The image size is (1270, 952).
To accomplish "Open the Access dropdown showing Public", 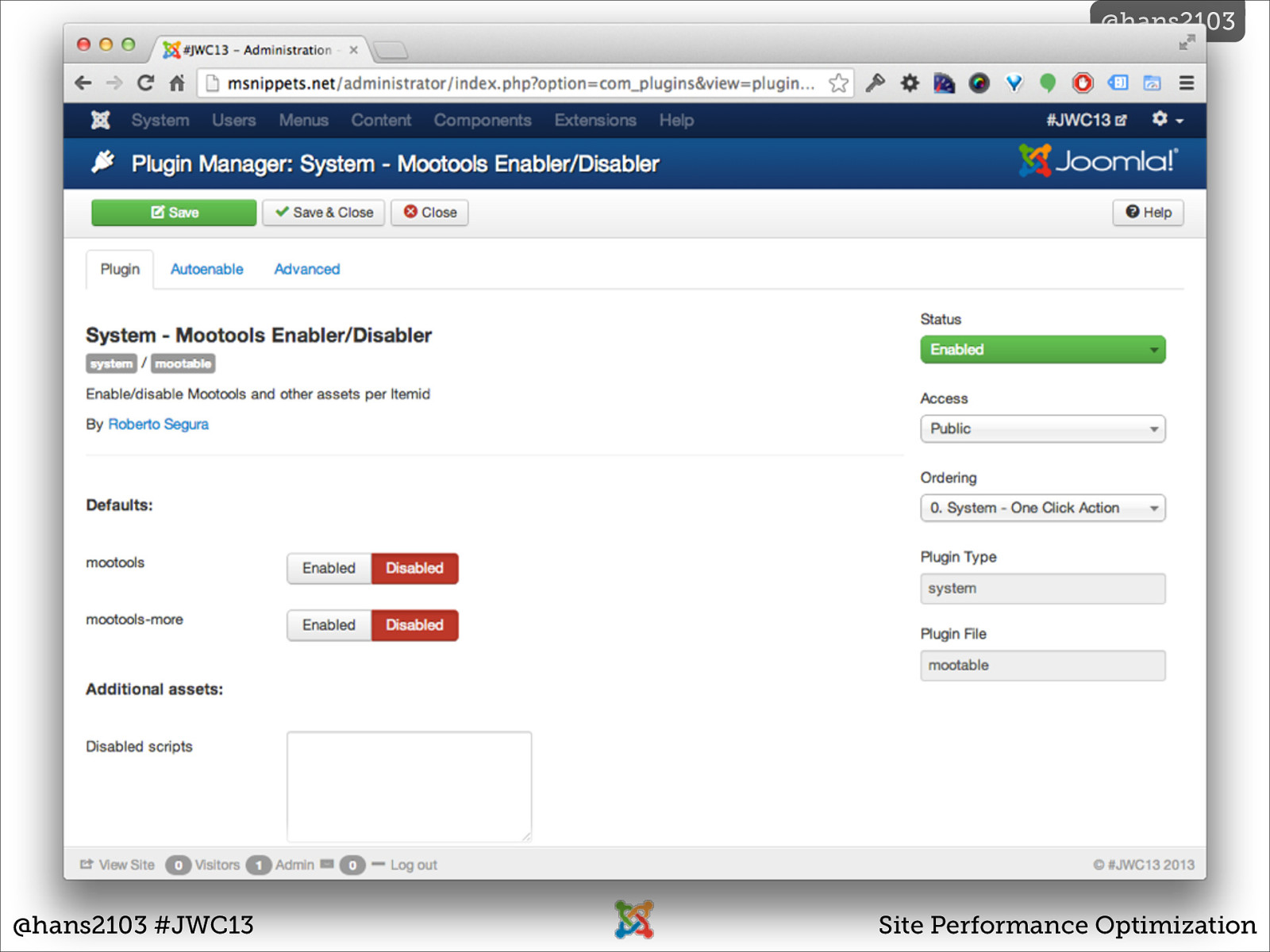I will pyautogui.click(x=1043, y=429).
